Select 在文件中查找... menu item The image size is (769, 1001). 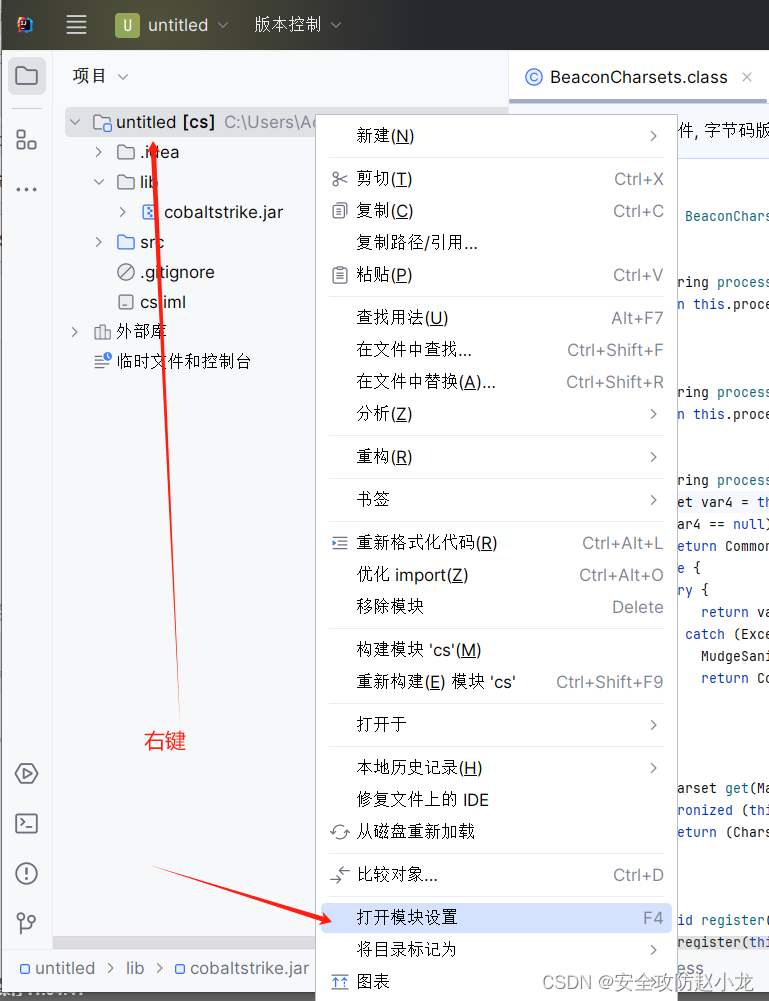pyautogui.click(x=496, y=350)
